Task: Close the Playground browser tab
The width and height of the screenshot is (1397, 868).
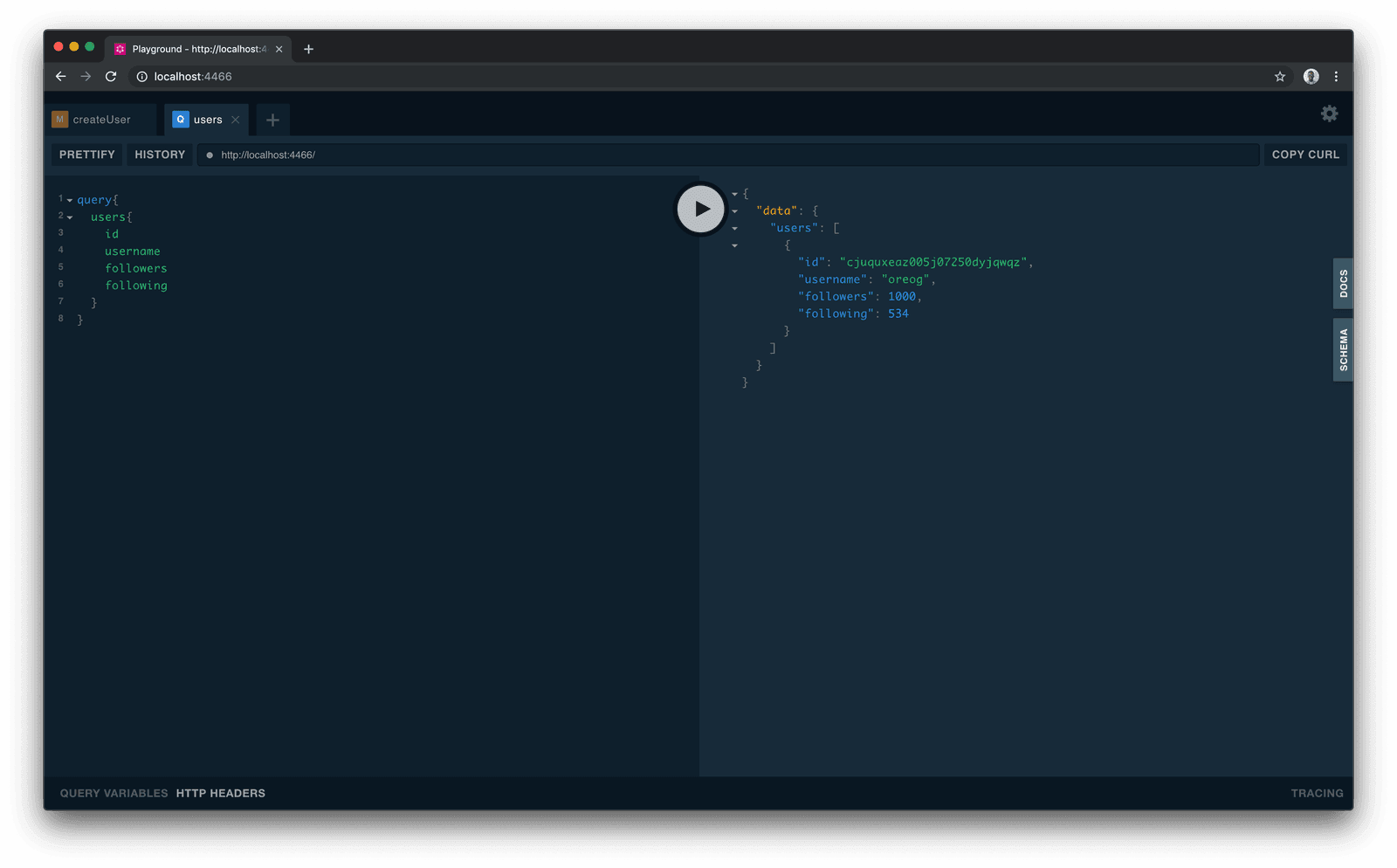Action: click(x=279, y=49)
